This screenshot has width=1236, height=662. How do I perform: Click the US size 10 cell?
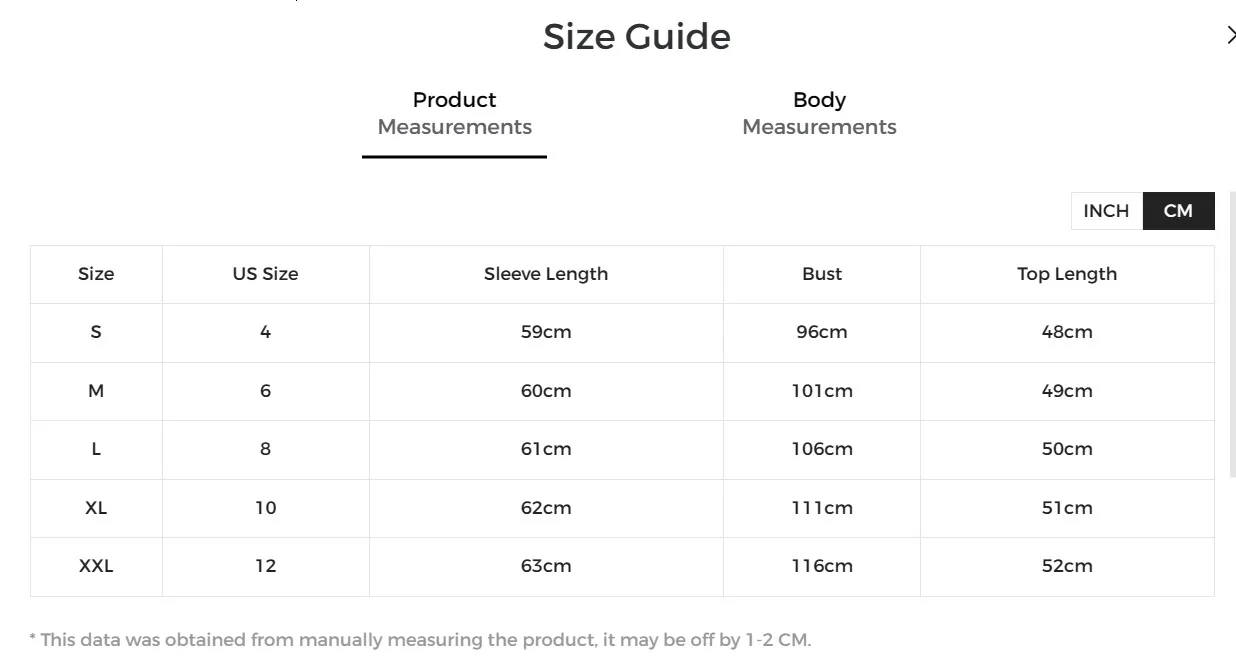click(265, 508)
